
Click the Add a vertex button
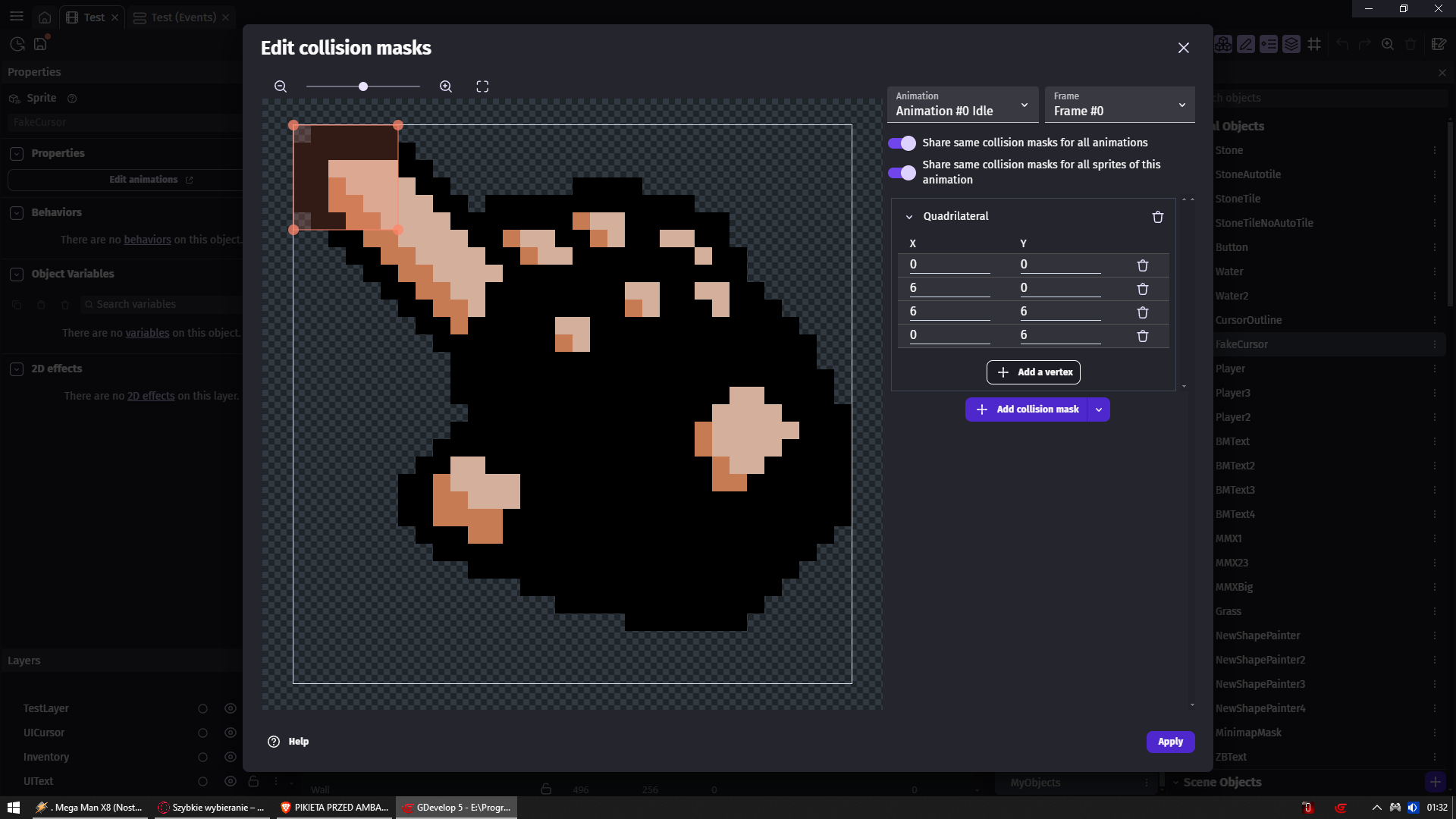1034,372
